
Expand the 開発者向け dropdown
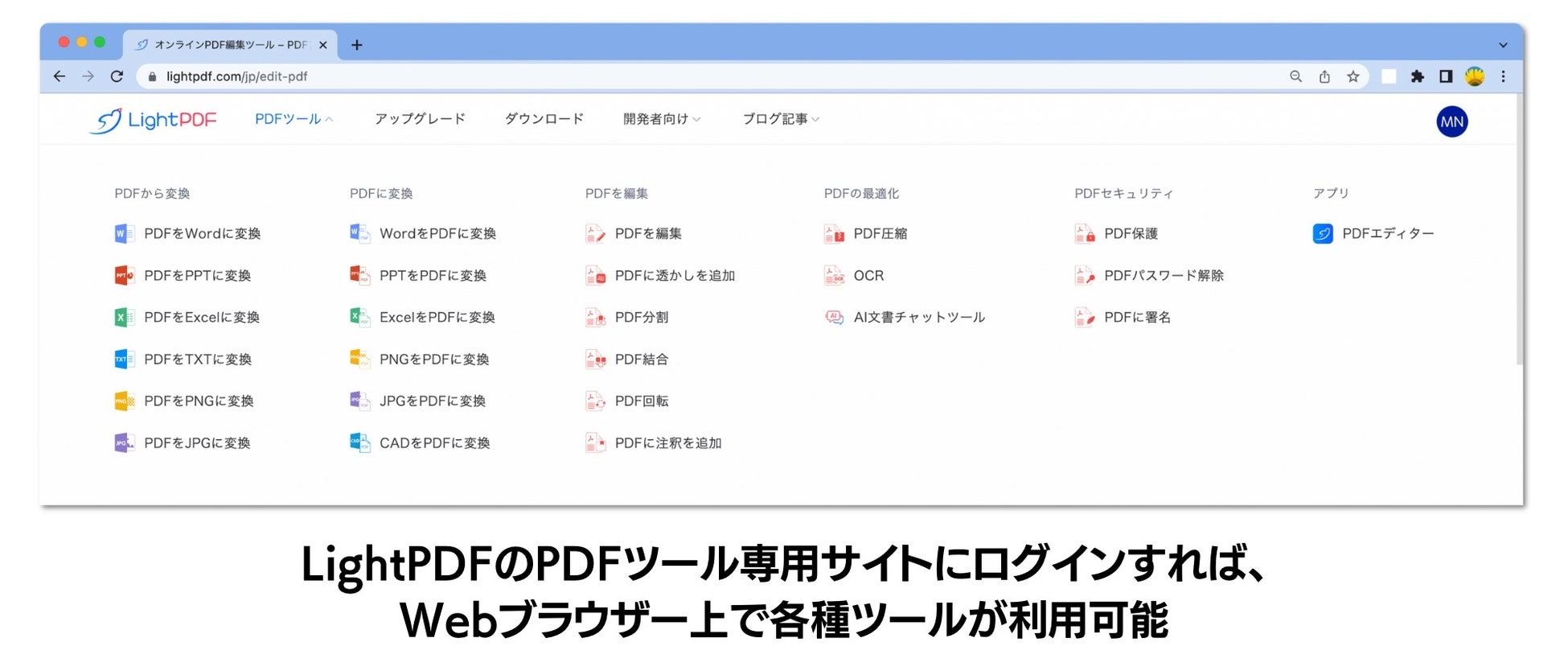coord(662,119)
